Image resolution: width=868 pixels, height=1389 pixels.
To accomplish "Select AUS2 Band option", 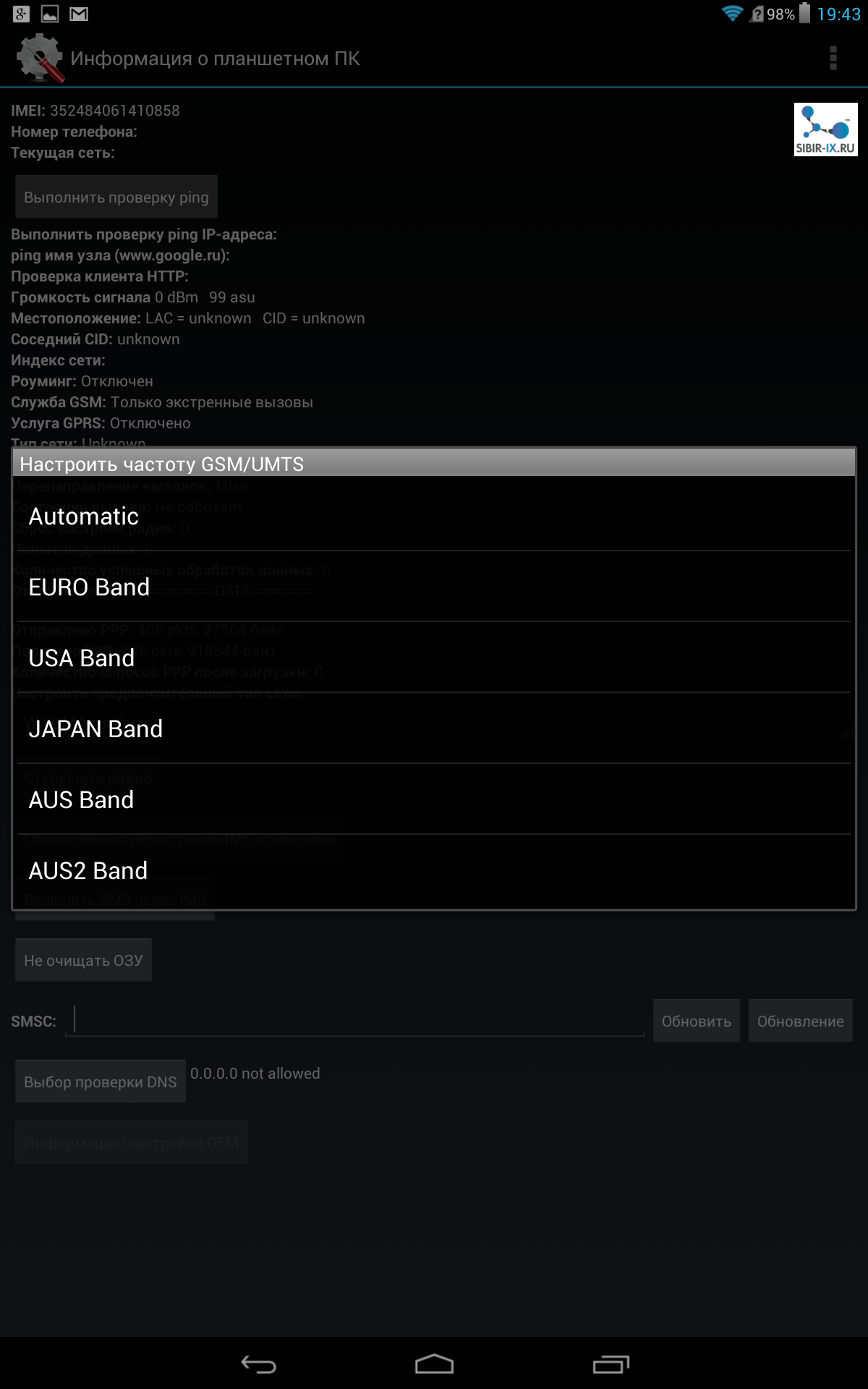I will [x=434, y=870].
